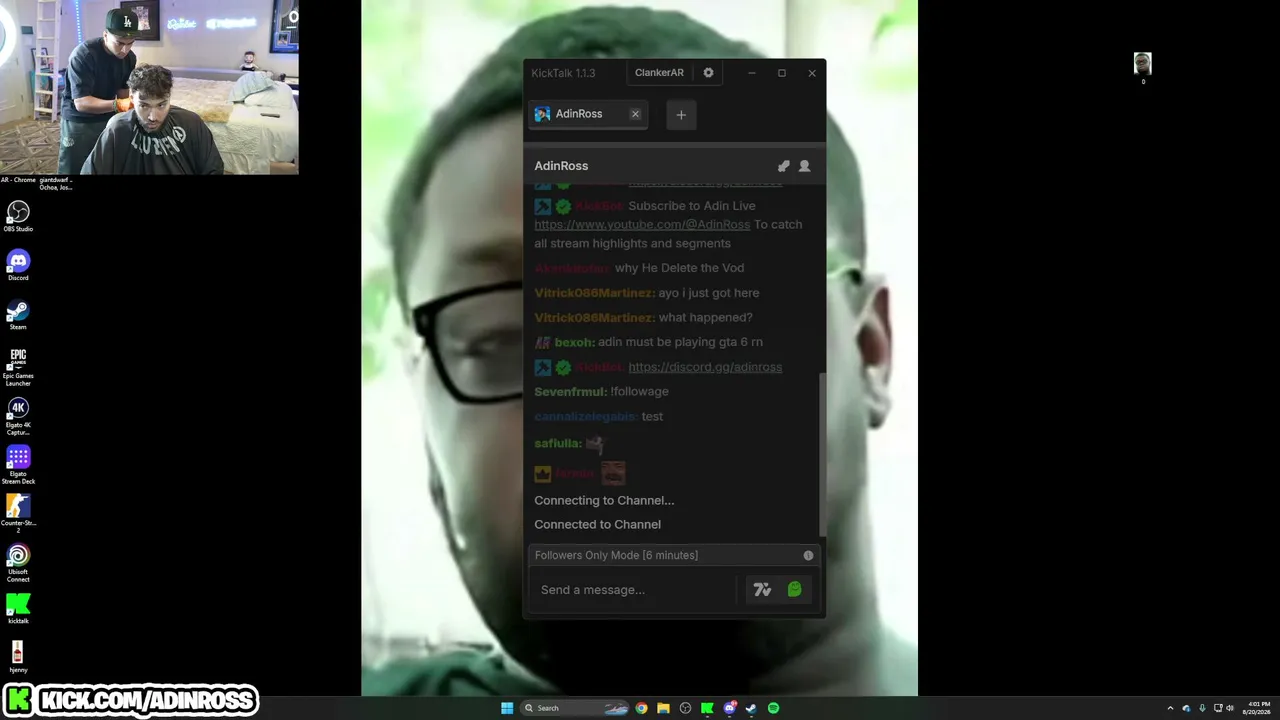Viewport: 1280px width, 720px height.
Task: Open hjenny desktop shortcut
Action: click(x=18, y=657)
